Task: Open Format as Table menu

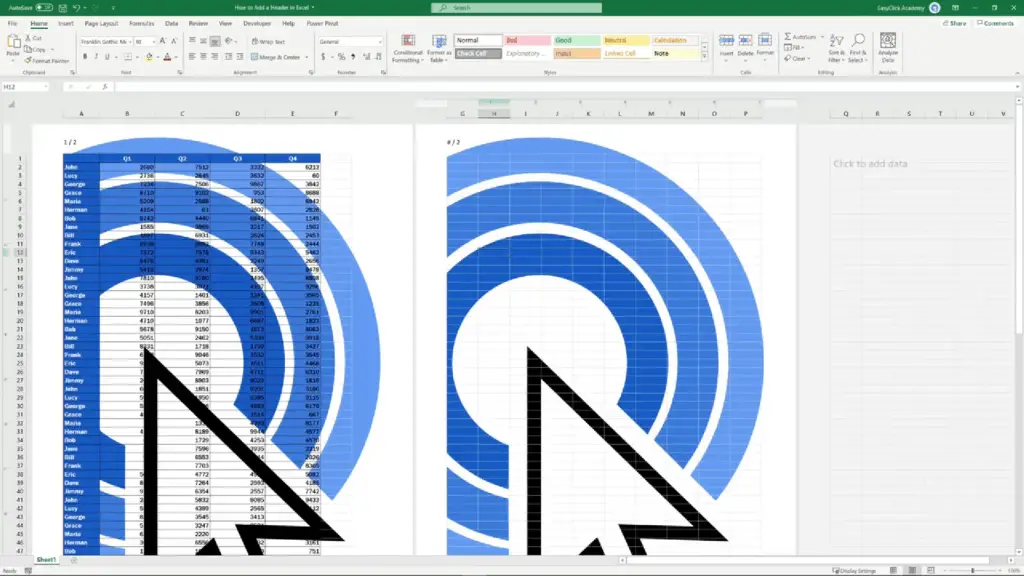Action: click(439, 49)
